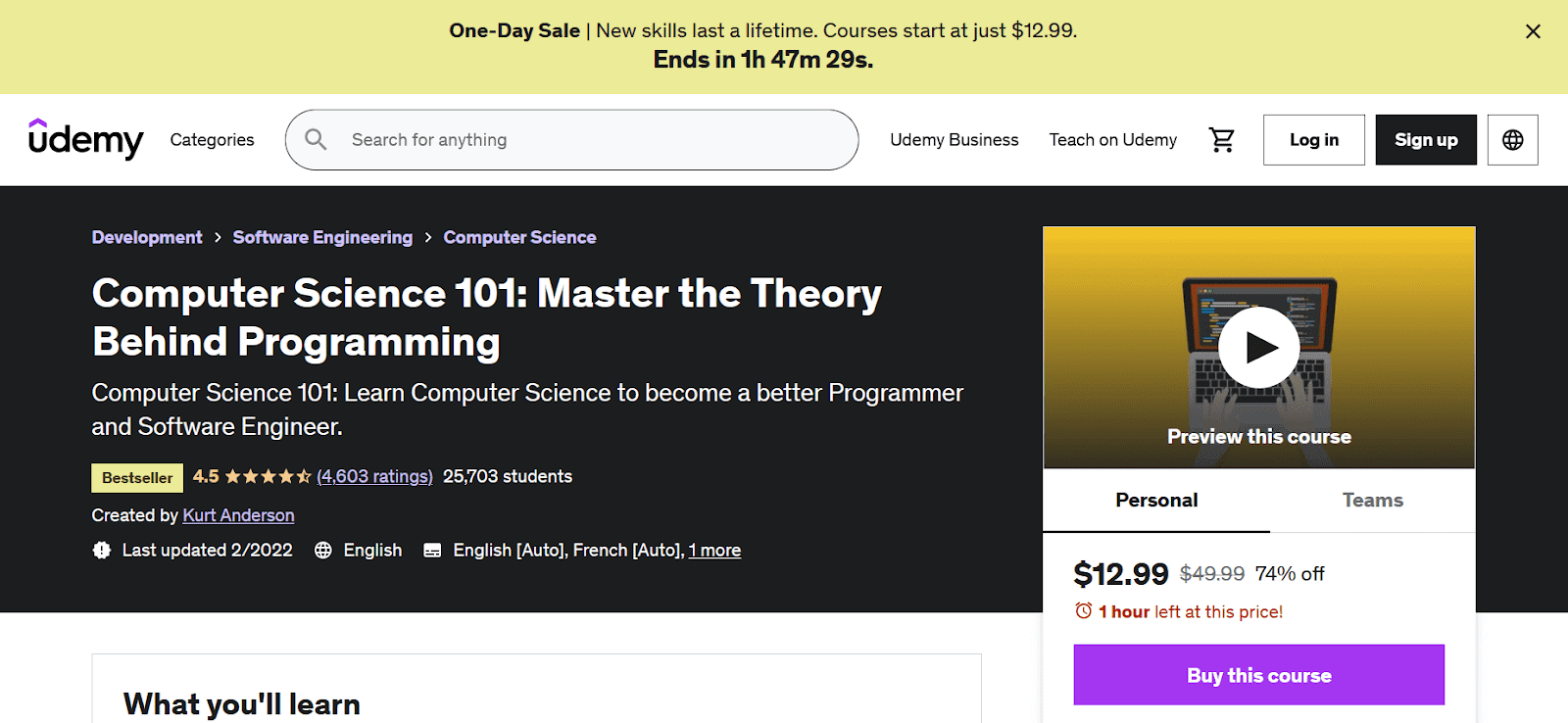This screenshot has height=723, width=1568.
Task: Click the Udemy logo
Action: coord(86,139)
